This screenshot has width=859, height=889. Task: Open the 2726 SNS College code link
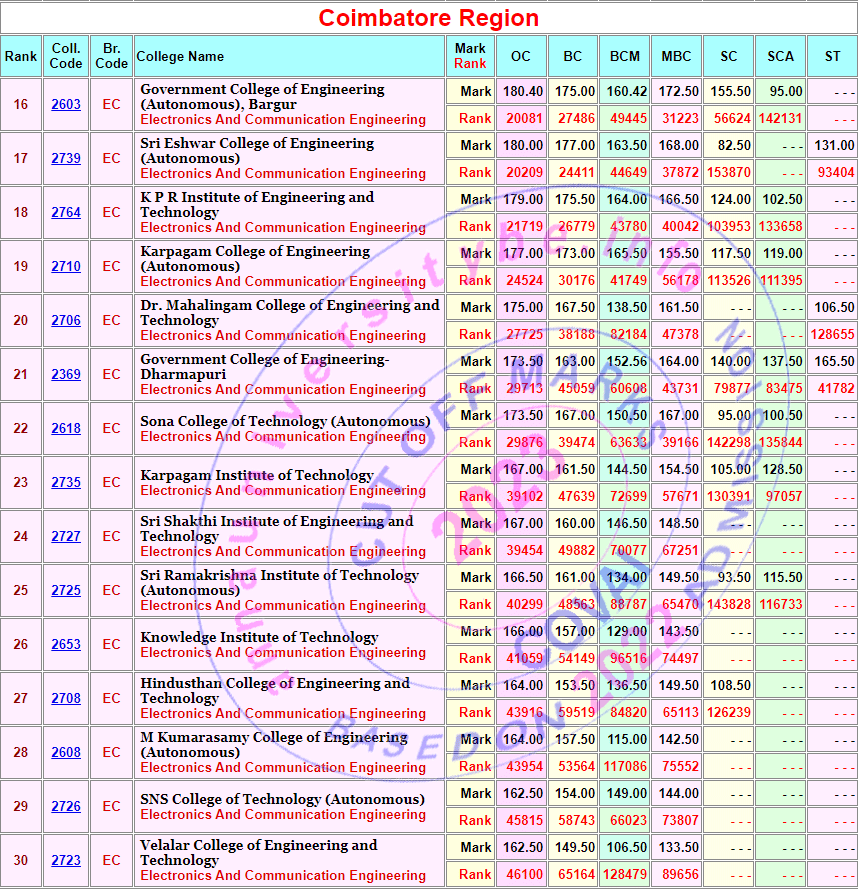point(66,807)
